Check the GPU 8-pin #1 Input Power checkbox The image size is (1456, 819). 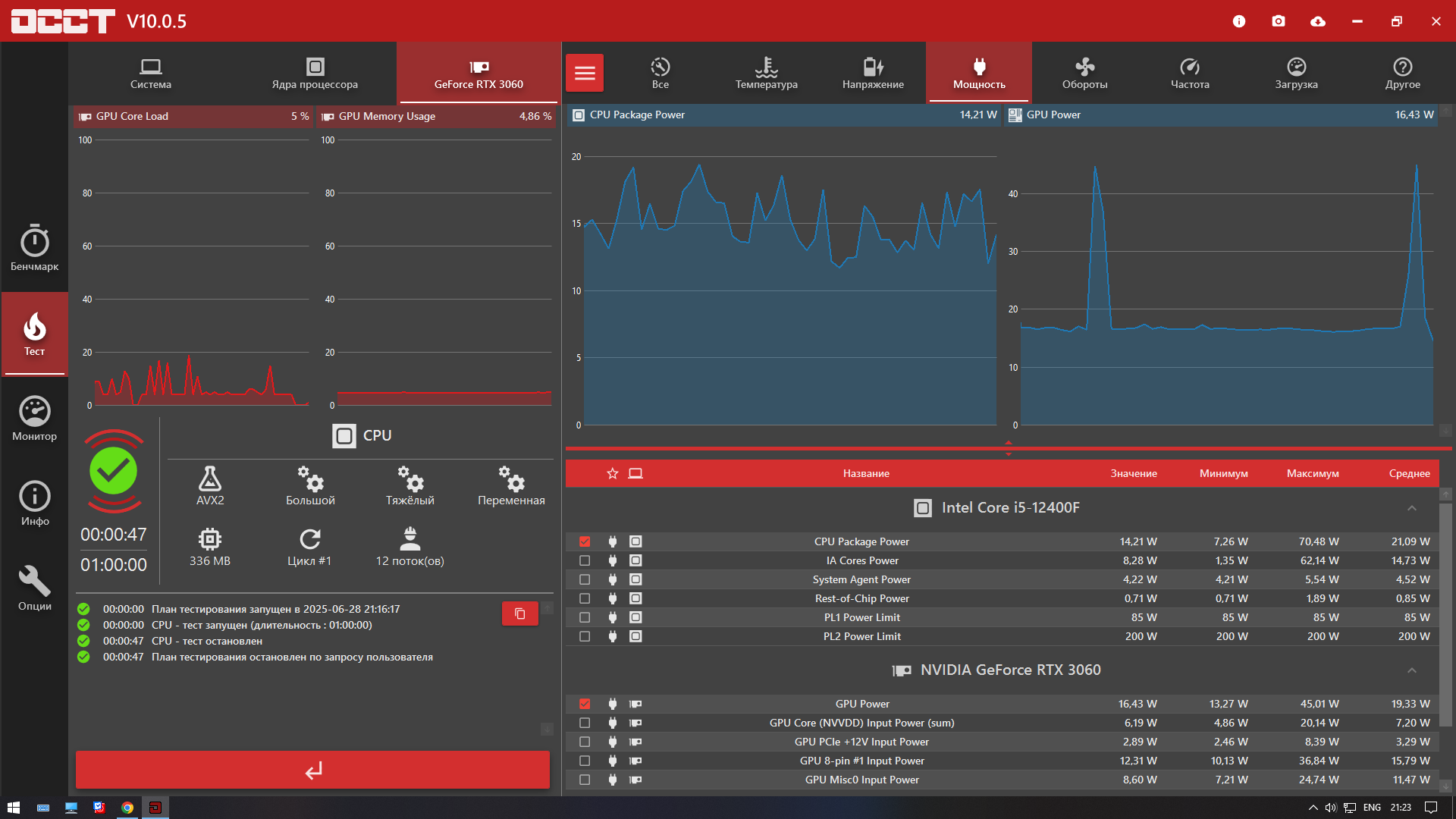tap(585, 761)
